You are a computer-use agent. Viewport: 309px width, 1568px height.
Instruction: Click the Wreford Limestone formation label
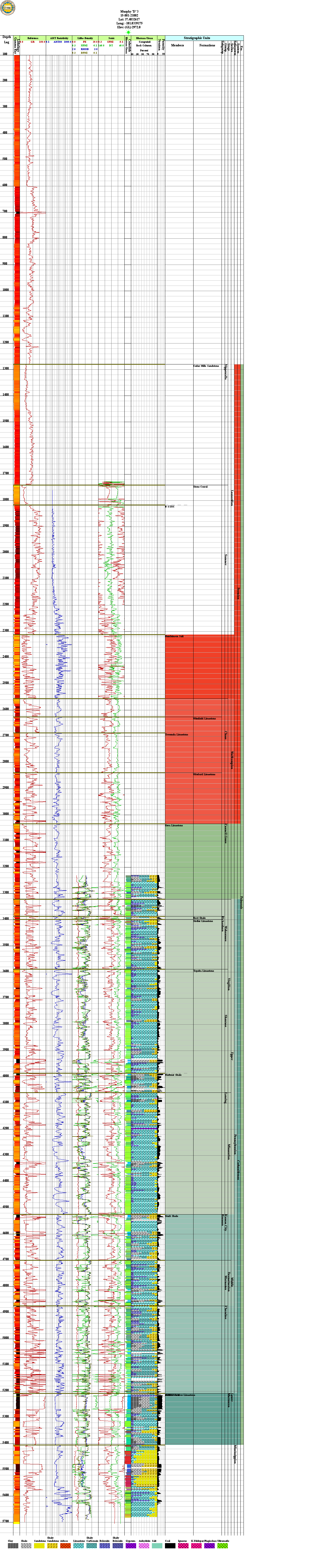[204, 774]
